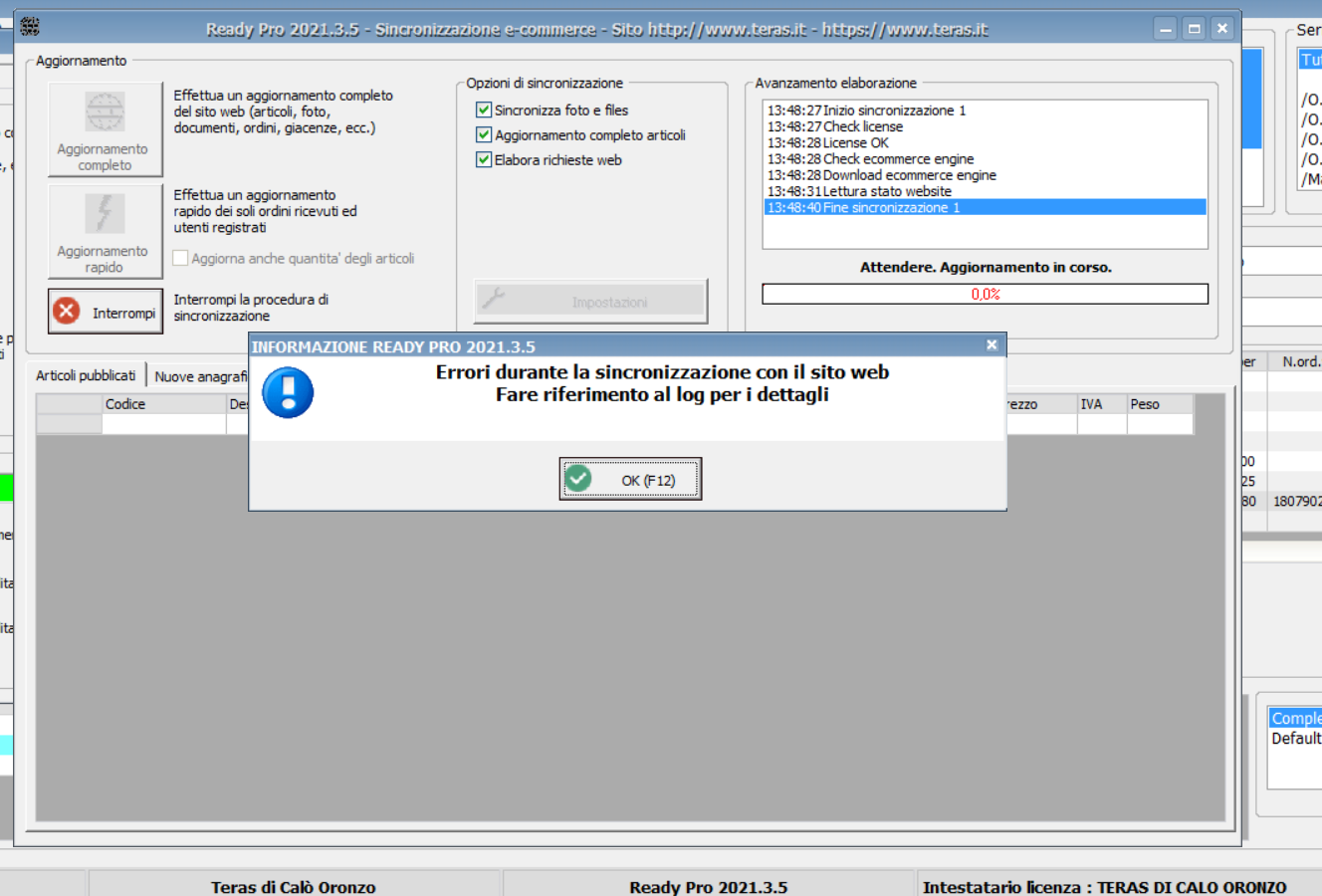Click Ready Pro 2021.3.5 status bar entry
The width and height of the screenshot is (1322, 896).
(x=708, y=885)
